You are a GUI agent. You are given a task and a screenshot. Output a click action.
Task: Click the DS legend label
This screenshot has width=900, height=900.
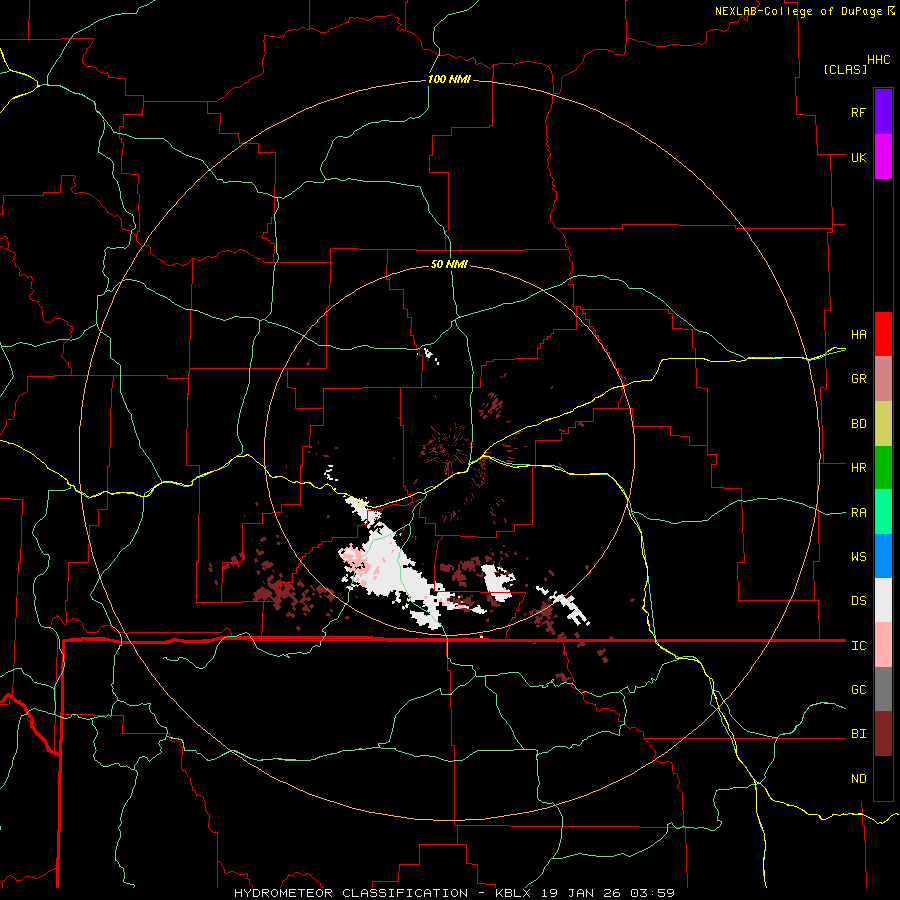858,601
